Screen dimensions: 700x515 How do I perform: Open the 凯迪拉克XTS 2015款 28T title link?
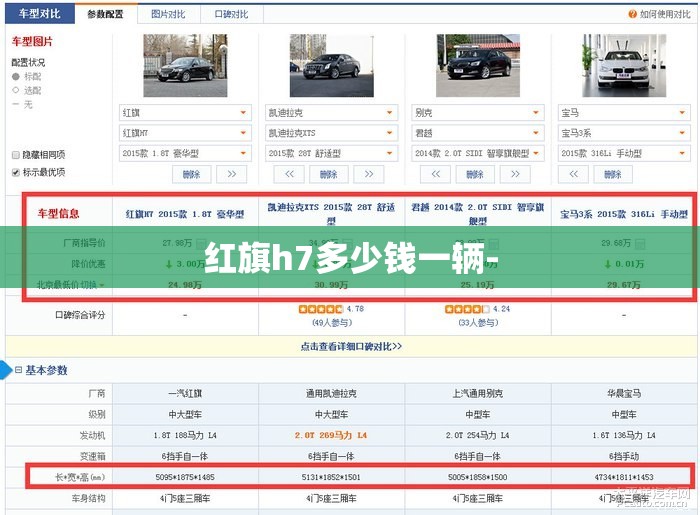click(x=331, y=214)
